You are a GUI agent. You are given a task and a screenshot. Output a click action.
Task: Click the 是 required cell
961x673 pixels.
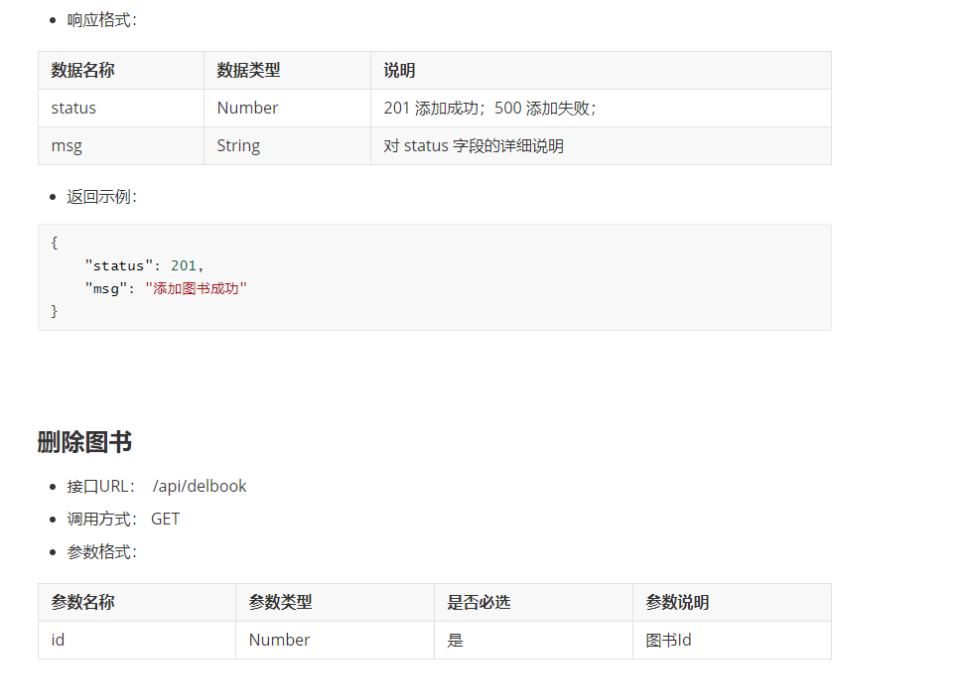[533, 641]
